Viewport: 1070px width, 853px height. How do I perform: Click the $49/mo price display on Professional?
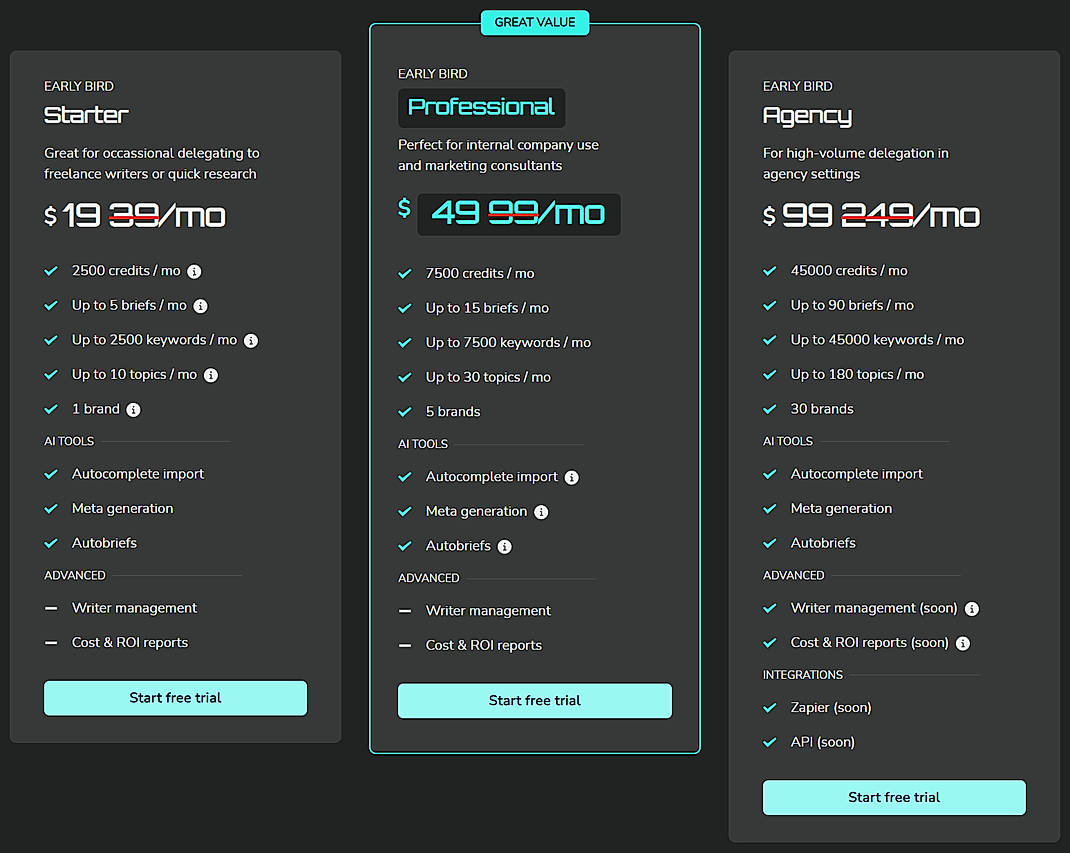(520, 214)
